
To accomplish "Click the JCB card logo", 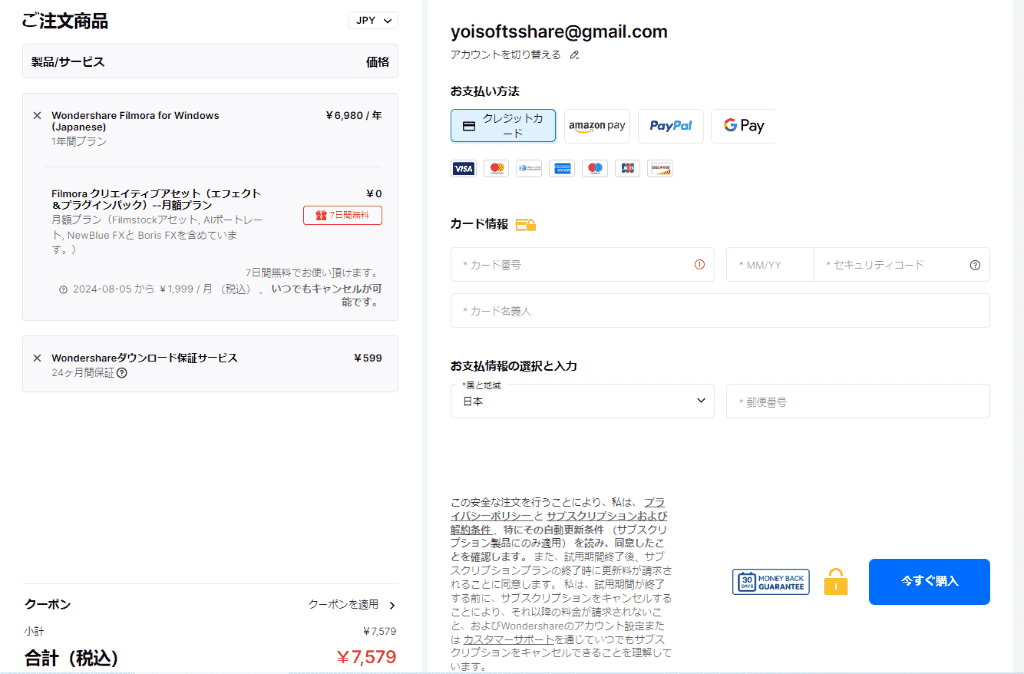I will pos(628,168).
